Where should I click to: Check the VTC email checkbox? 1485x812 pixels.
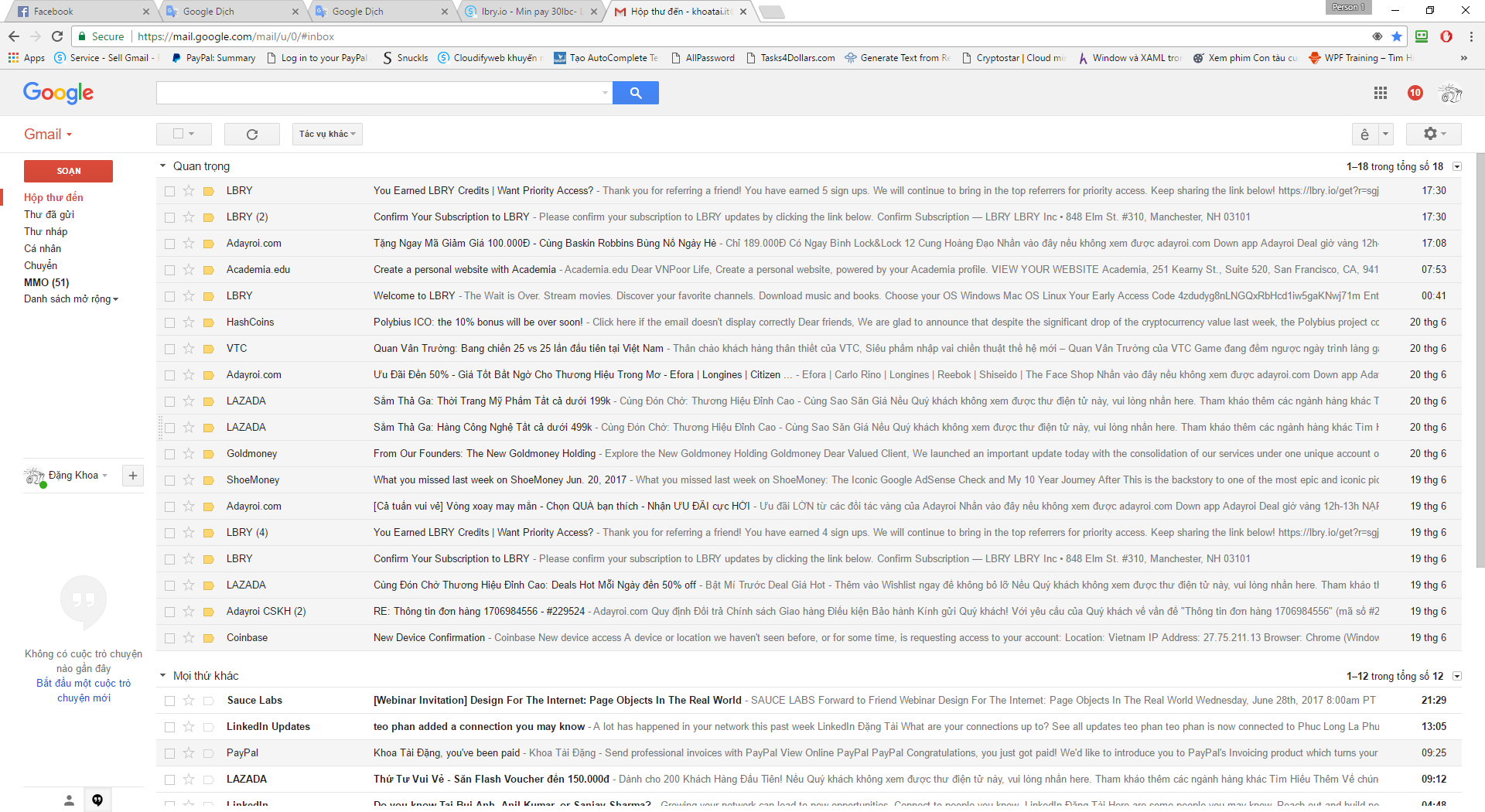click(x=170, y=349)
